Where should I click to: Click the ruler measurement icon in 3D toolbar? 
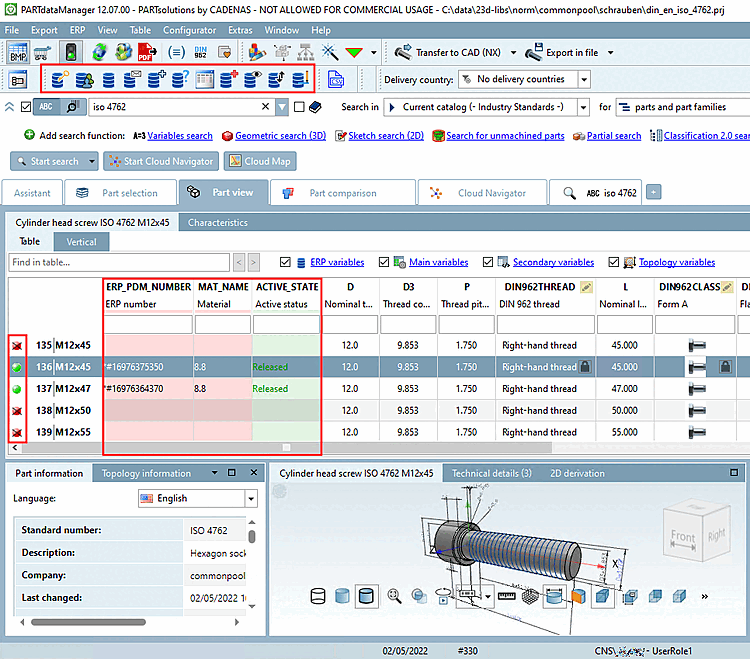tap(505, 597)
